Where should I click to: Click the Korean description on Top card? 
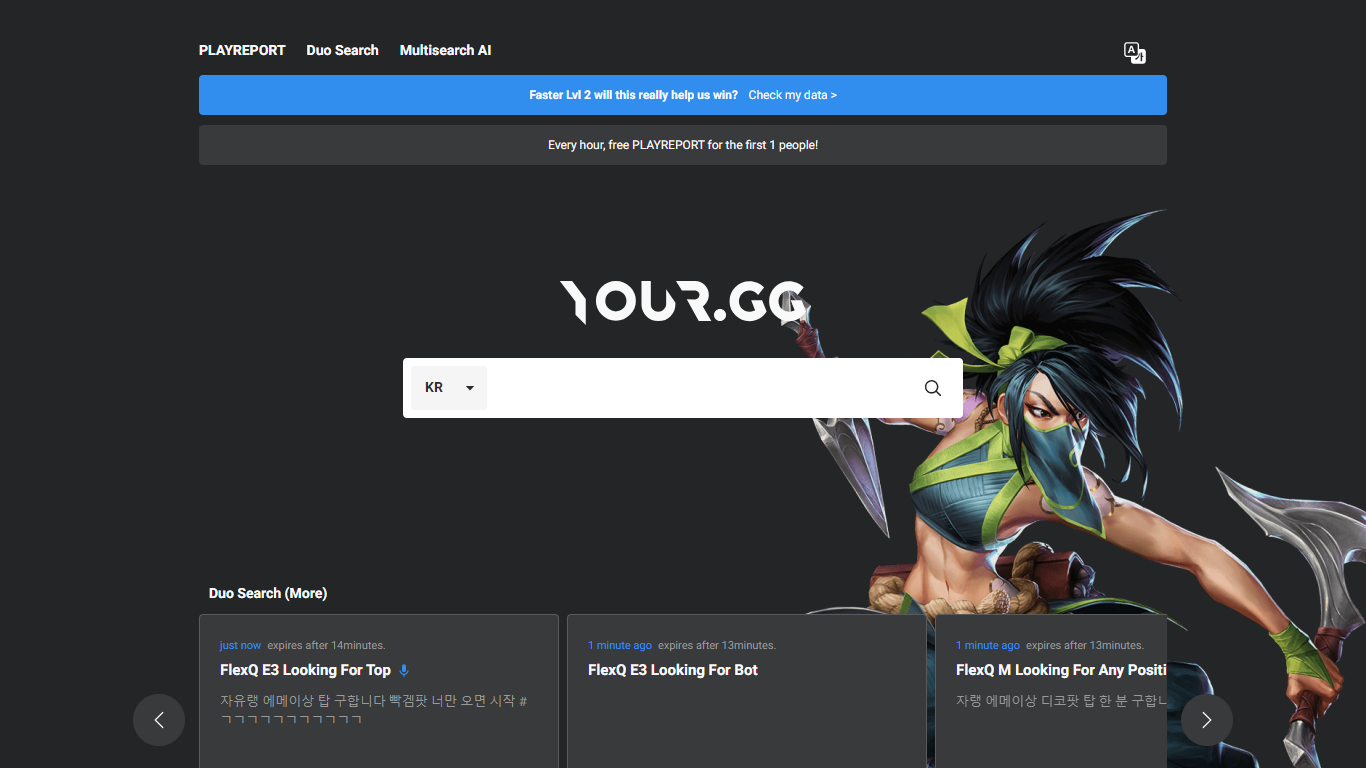374,710
